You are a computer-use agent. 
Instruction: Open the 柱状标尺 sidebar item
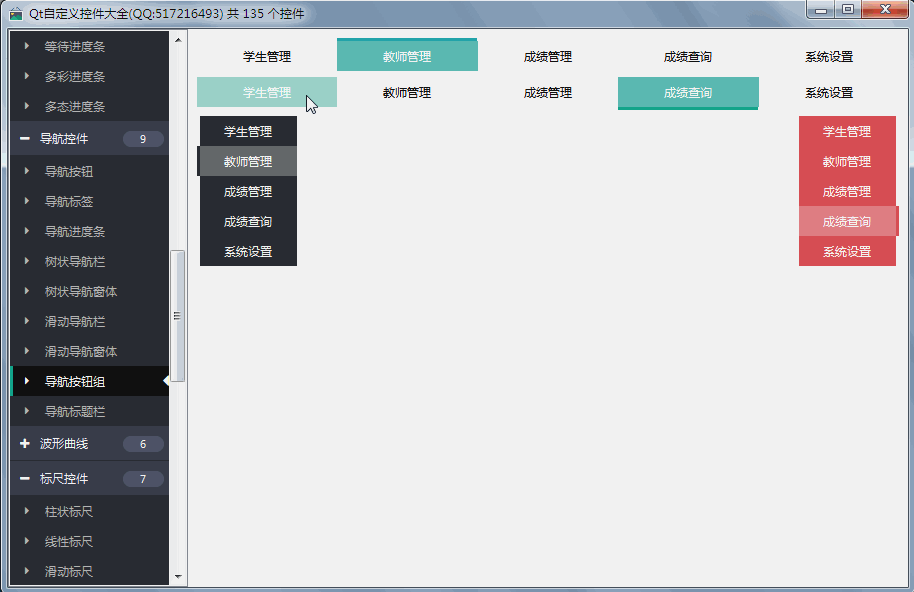[x=90, y=512]
